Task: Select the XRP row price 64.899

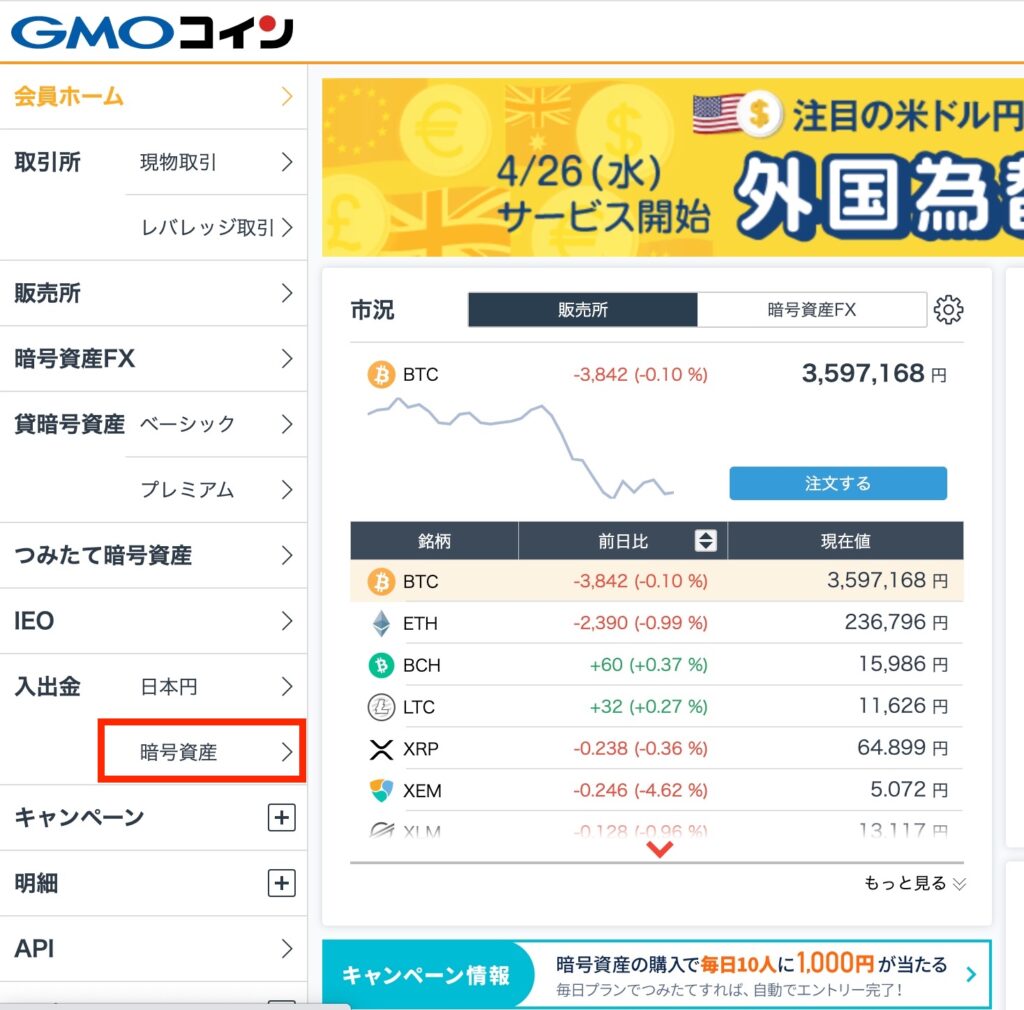Action: (x=903, y=748)
